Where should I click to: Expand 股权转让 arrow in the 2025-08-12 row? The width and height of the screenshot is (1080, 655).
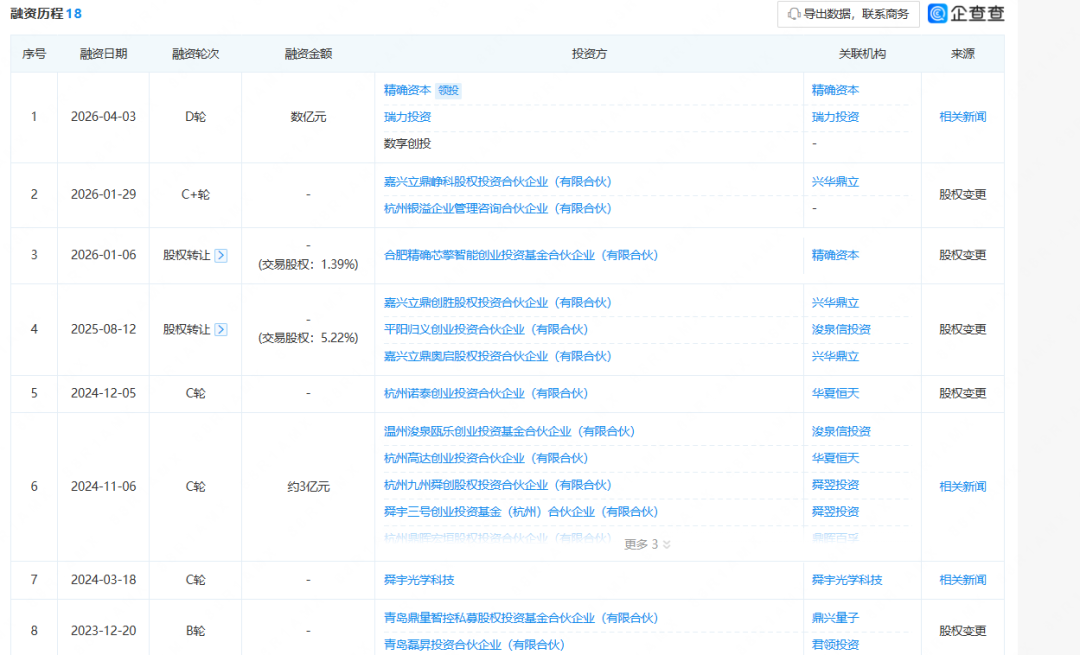(x=221, y=329)
